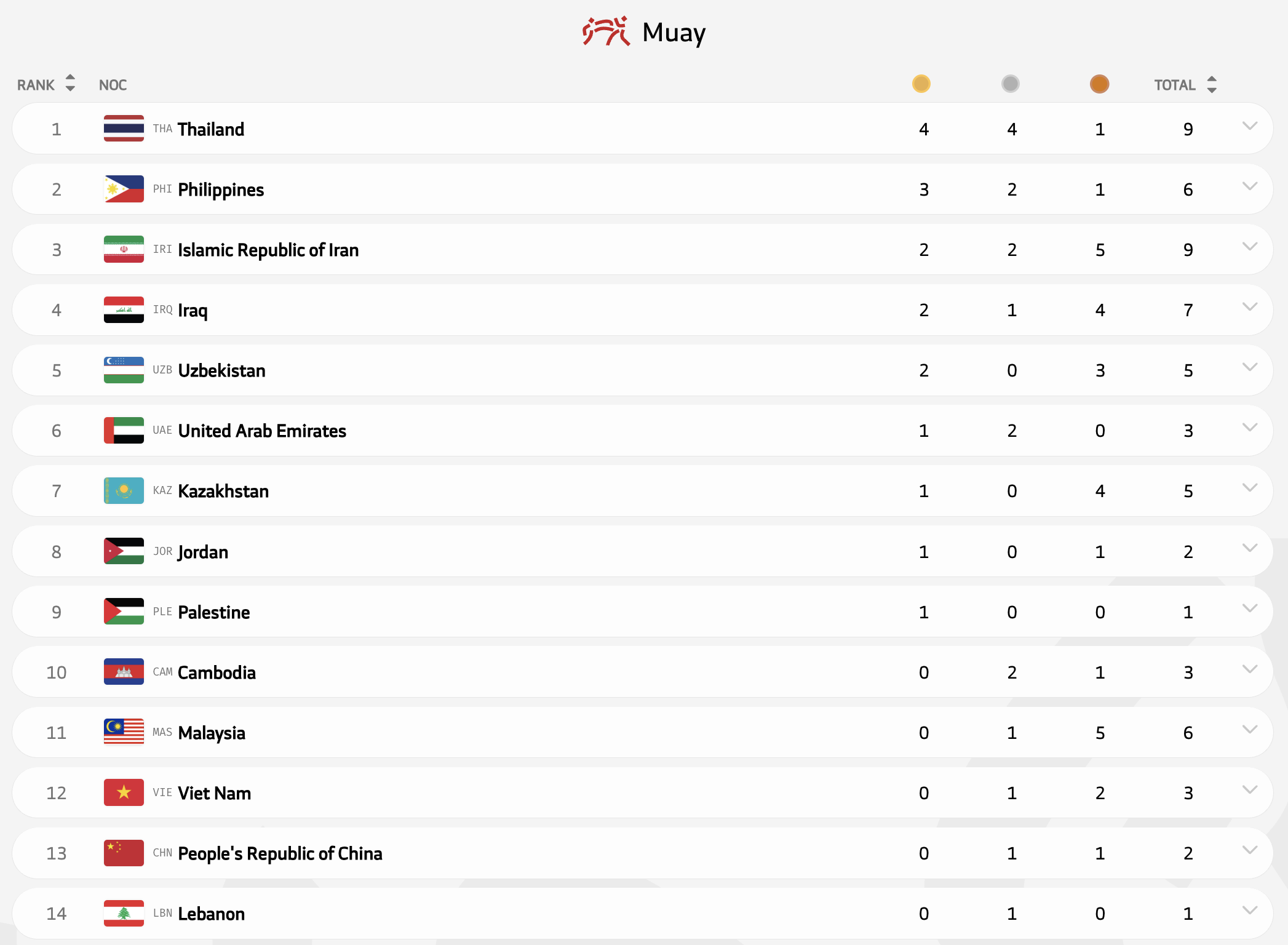Click the Muay sport pictogram icon

606,31
